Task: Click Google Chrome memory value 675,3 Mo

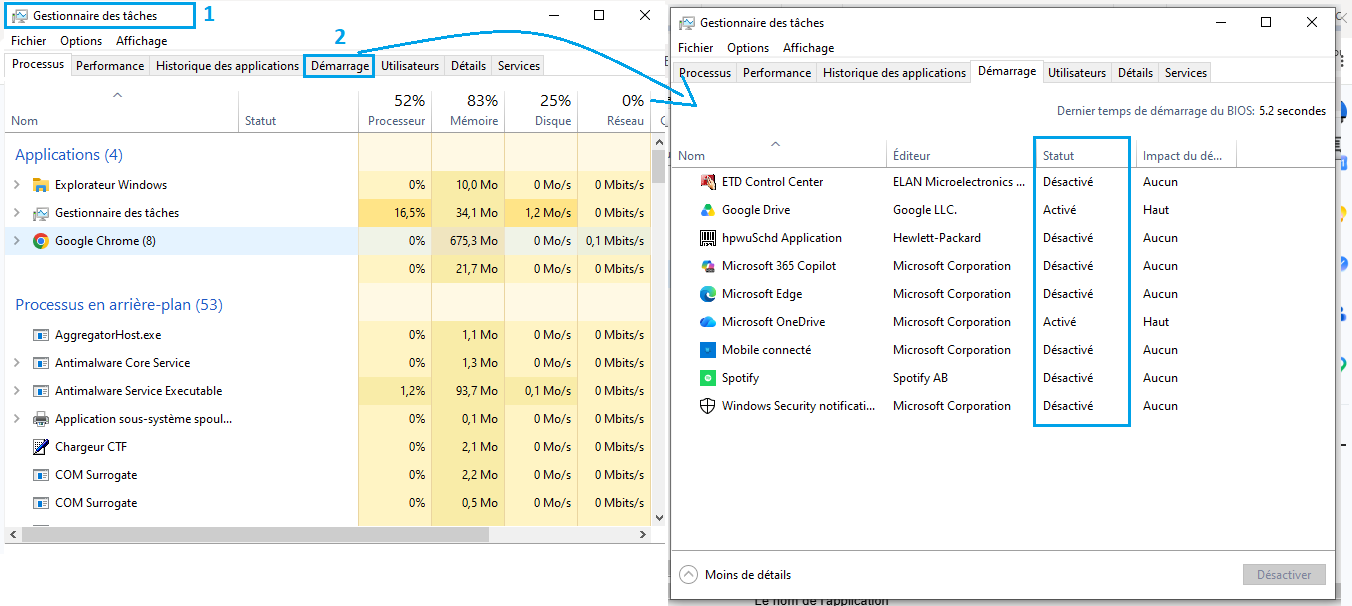Action: pos(474,241)
